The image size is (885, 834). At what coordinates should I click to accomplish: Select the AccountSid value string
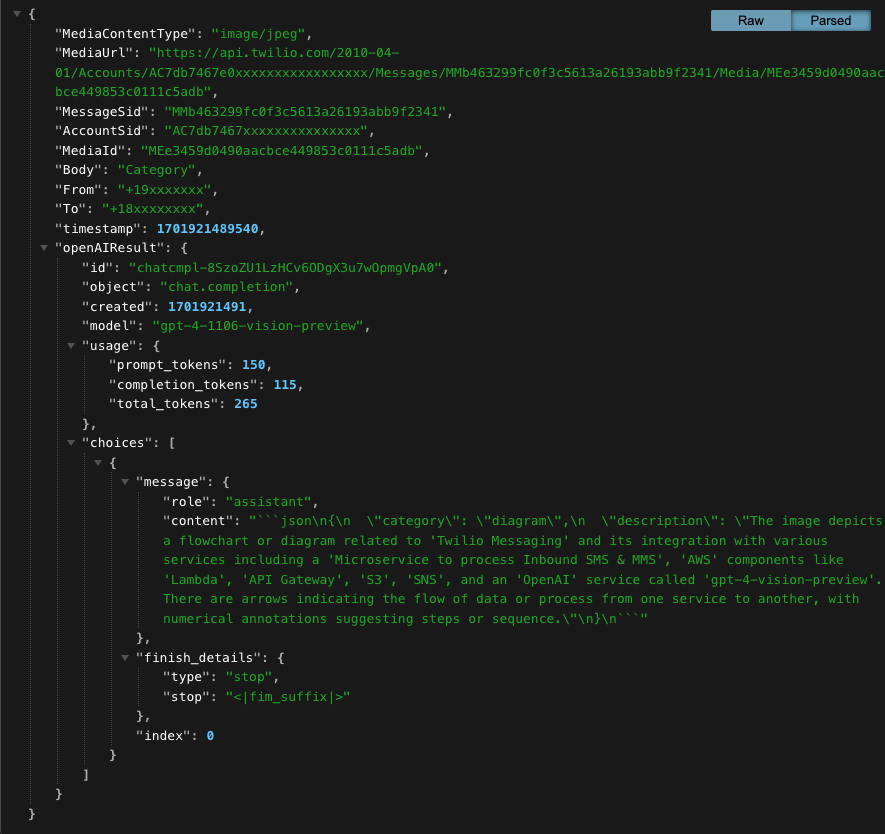pos(266,131)
